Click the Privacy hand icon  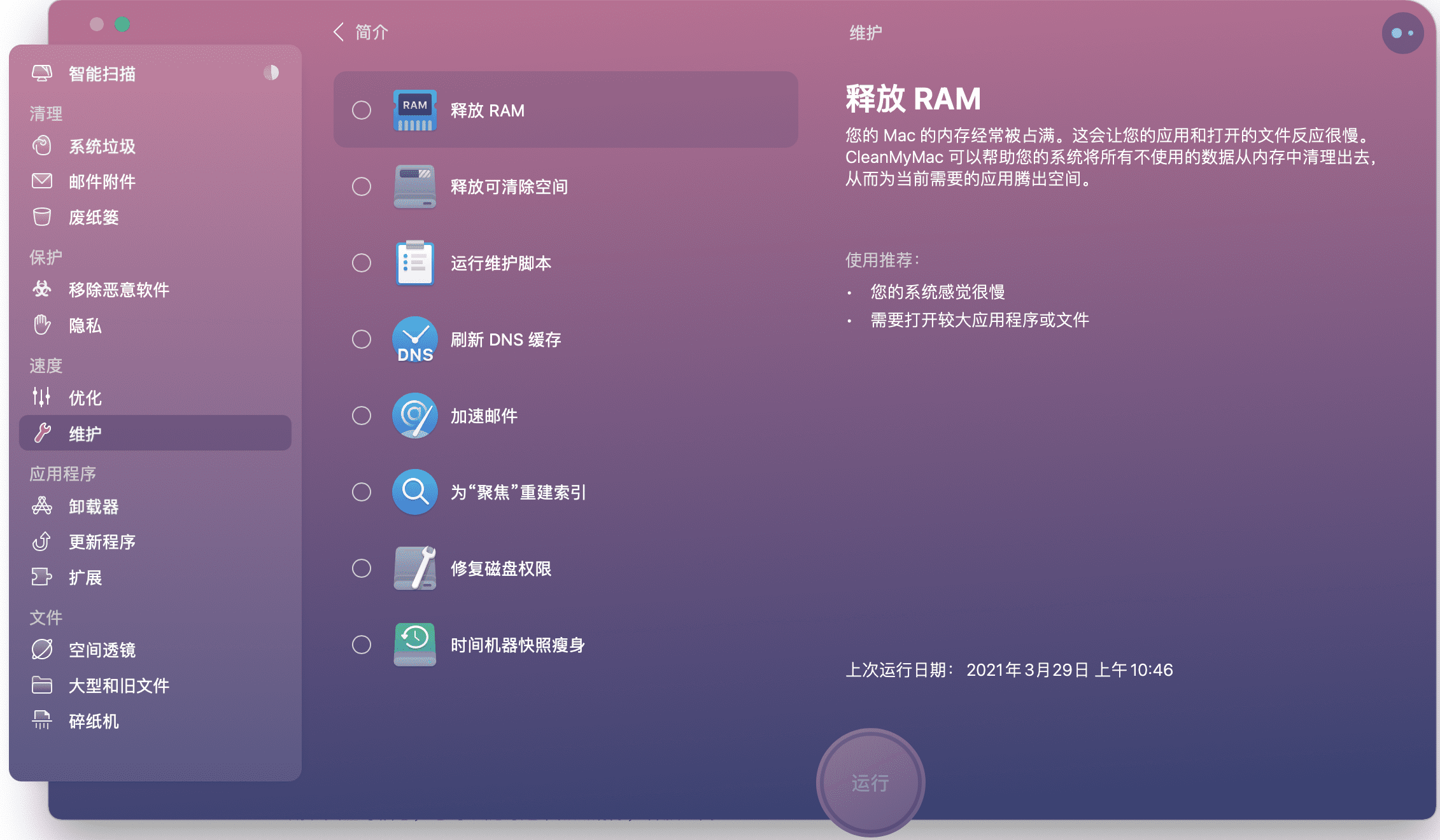click(x=42, y=325)
